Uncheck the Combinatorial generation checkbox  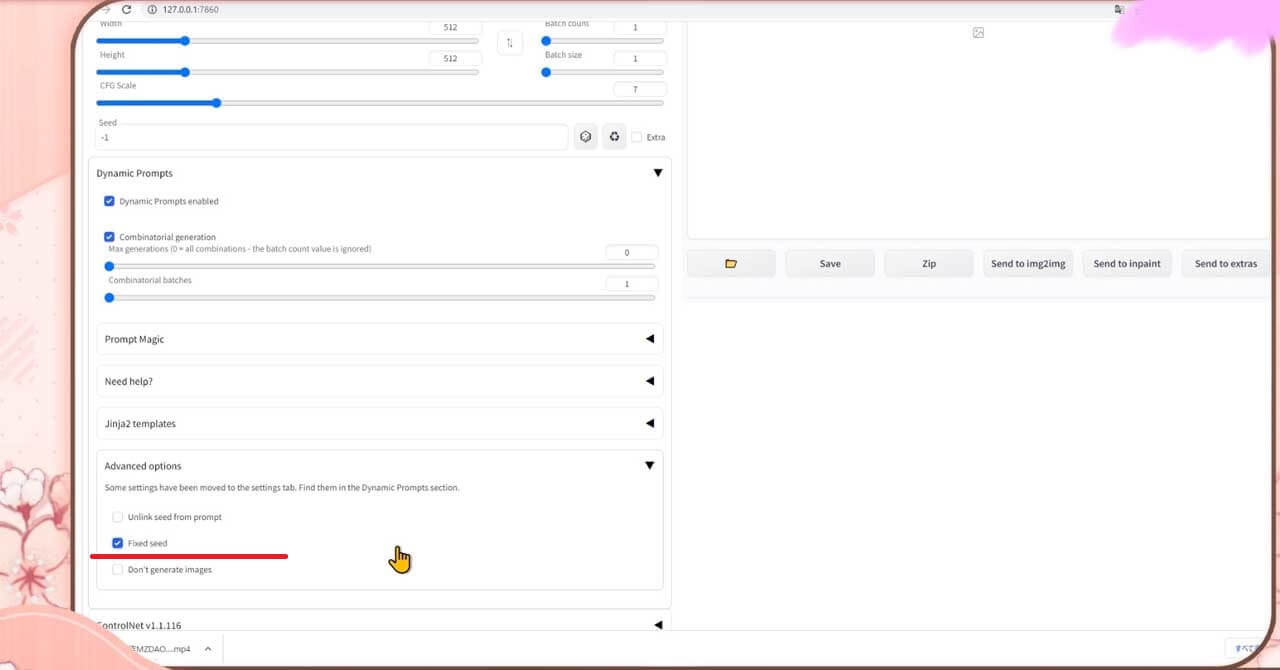click(110, 237)
